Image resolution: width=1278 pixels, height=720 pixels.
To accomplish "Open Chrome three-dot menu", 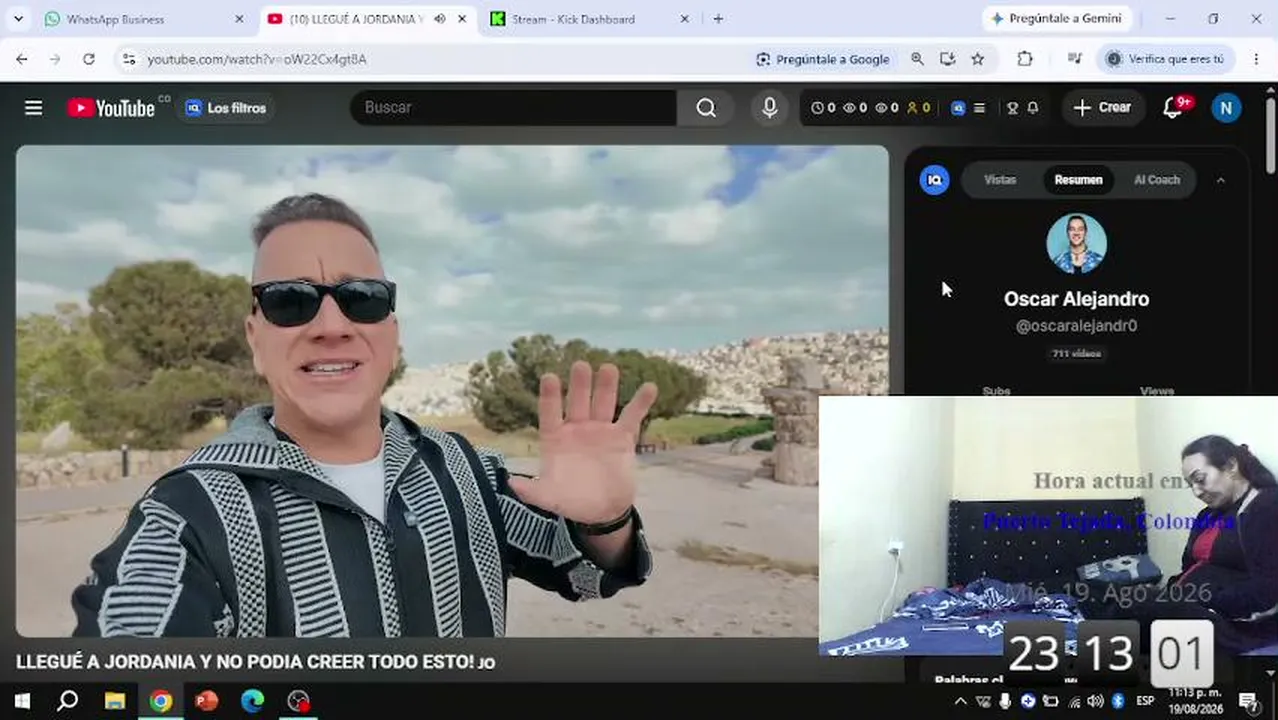I will 1256,59.
